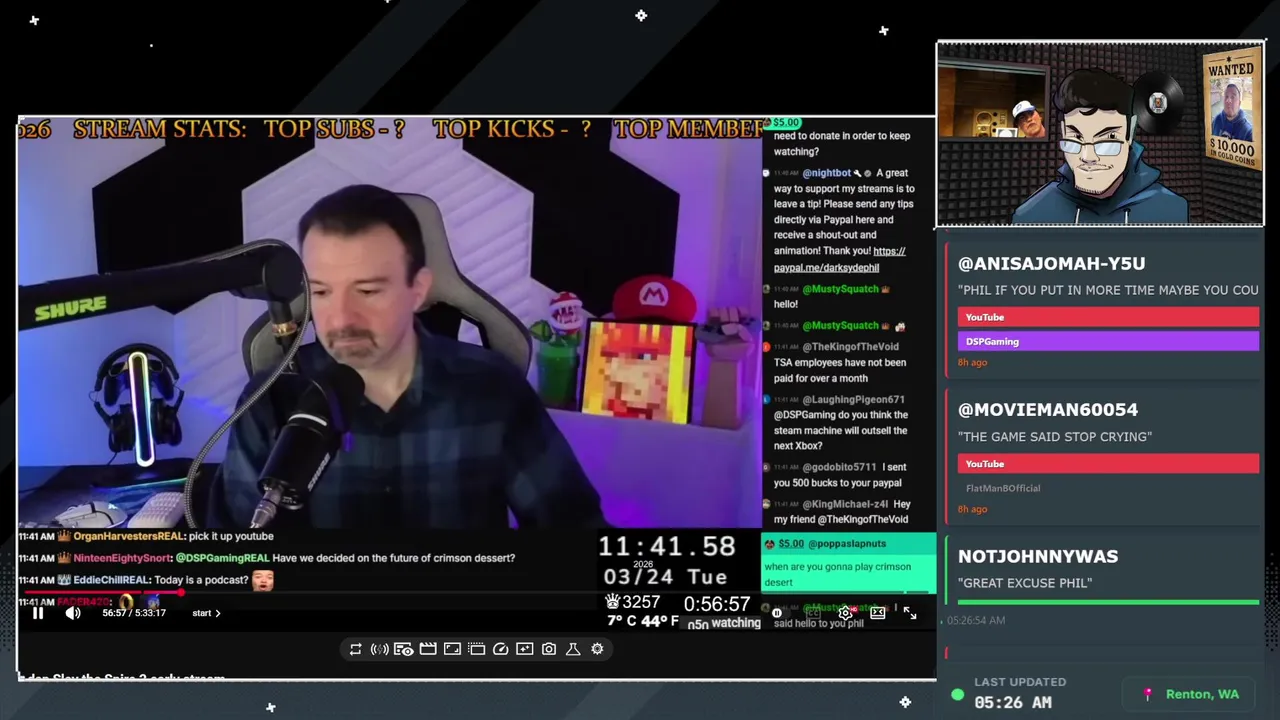1280x720 pixels.
Task: Open the paypal.me/darksydephil link
Action: pos(839,259)
